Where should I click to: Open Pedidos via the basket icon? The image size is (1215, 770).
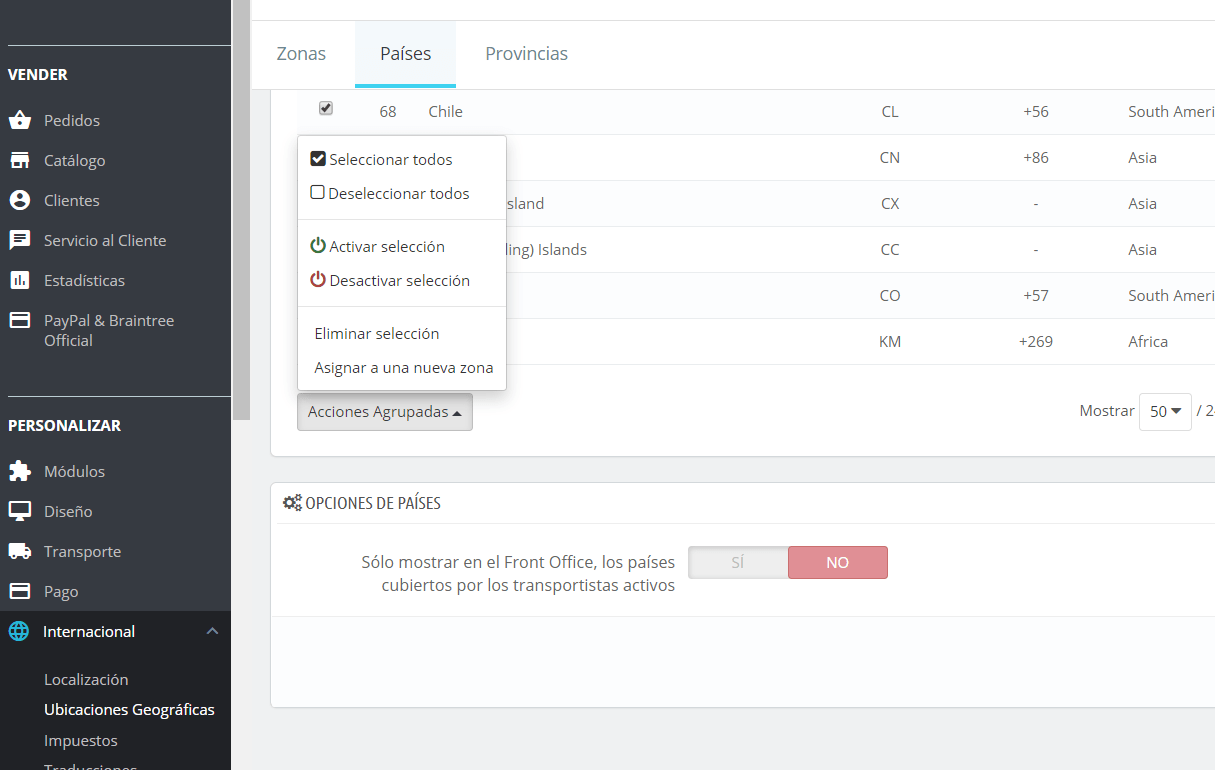point(19,120)
